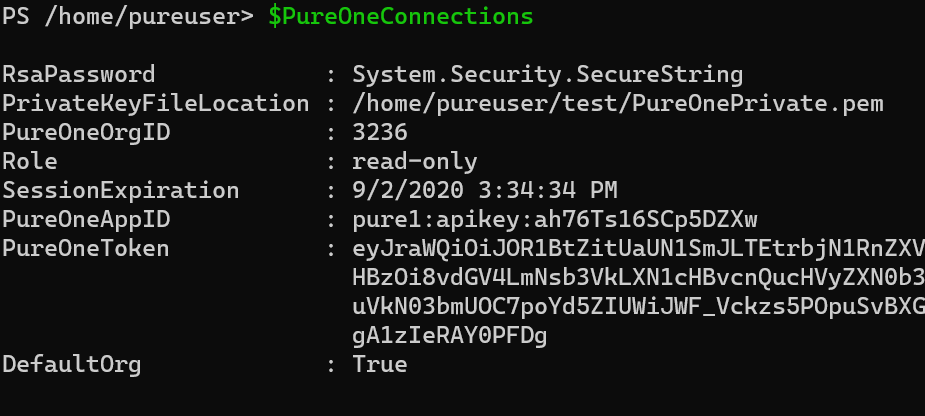The height and width of the screenshot is (416, 925).
Task: Click the 9/2/2020 3:34:34 PM timestamp
Action: [x=485, y=191]
